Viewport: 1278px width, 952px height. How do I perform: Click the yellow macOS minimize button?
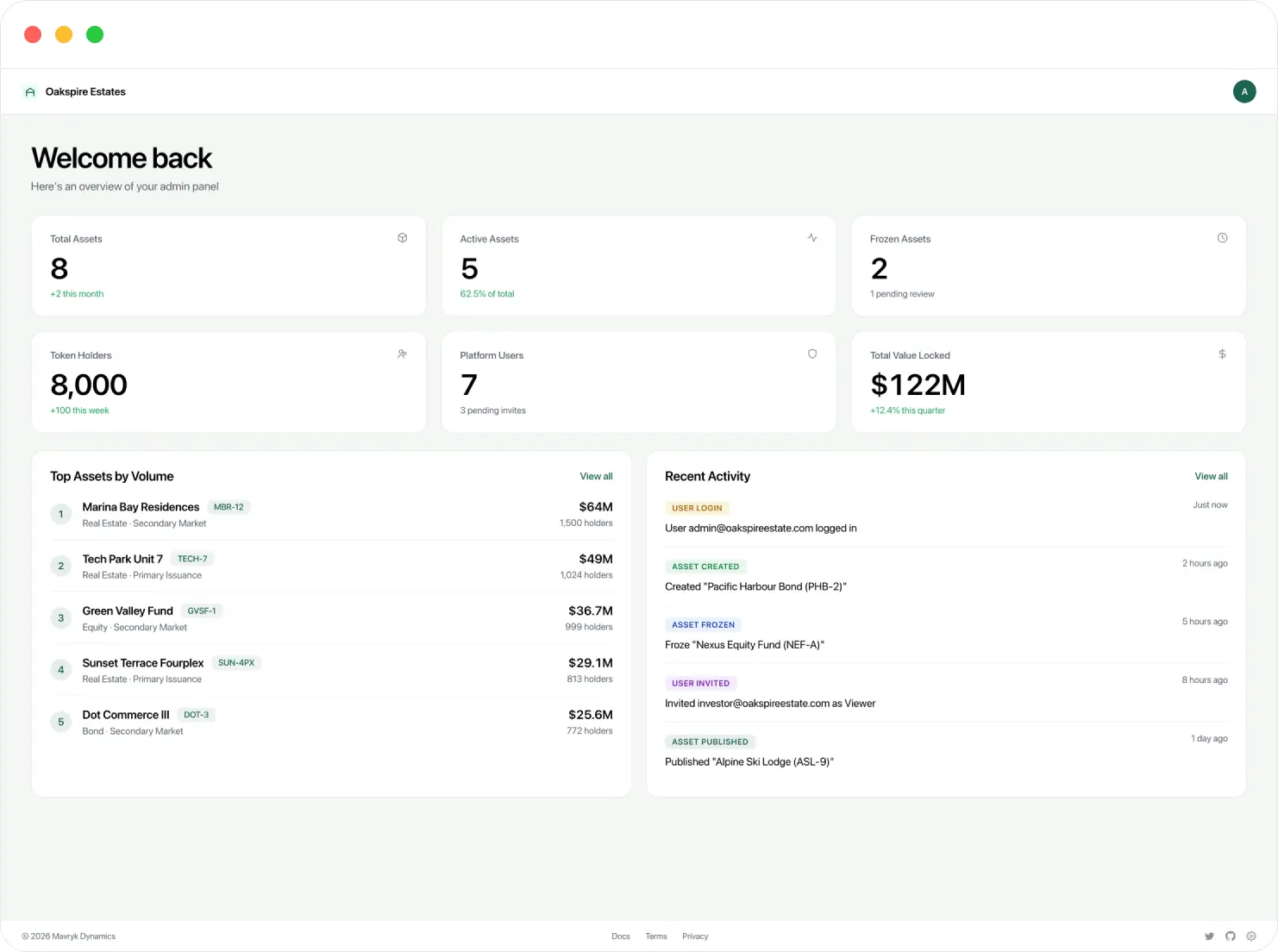(x=64, y=34)
